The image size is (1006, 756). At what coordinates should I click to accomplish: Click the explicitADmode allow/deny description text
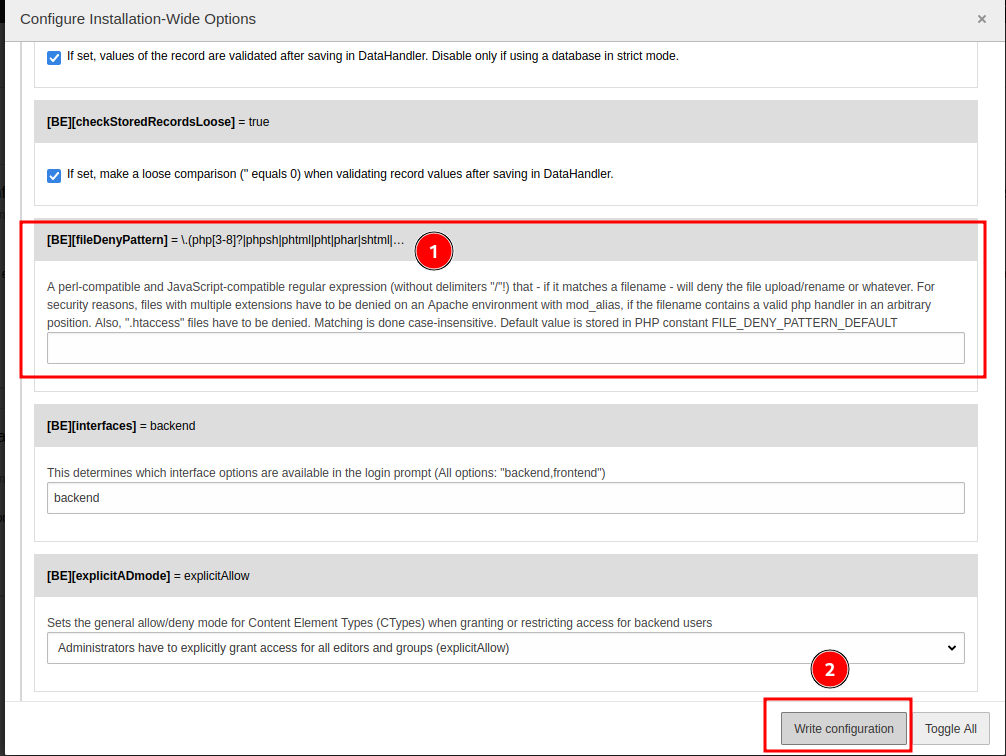(x=379, y=623)
